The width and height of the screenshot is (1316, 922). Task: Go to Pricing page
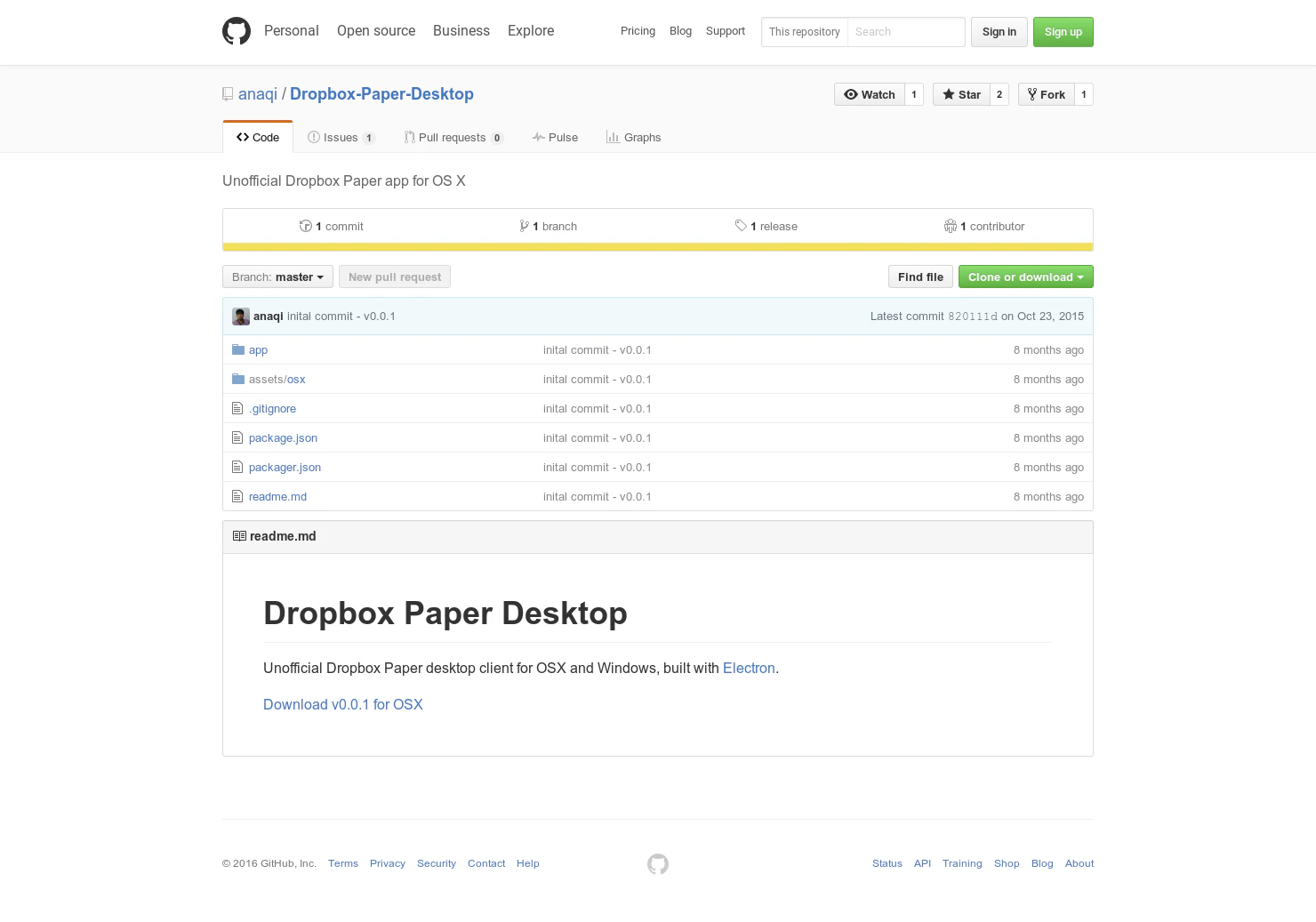tap(638, 31)
